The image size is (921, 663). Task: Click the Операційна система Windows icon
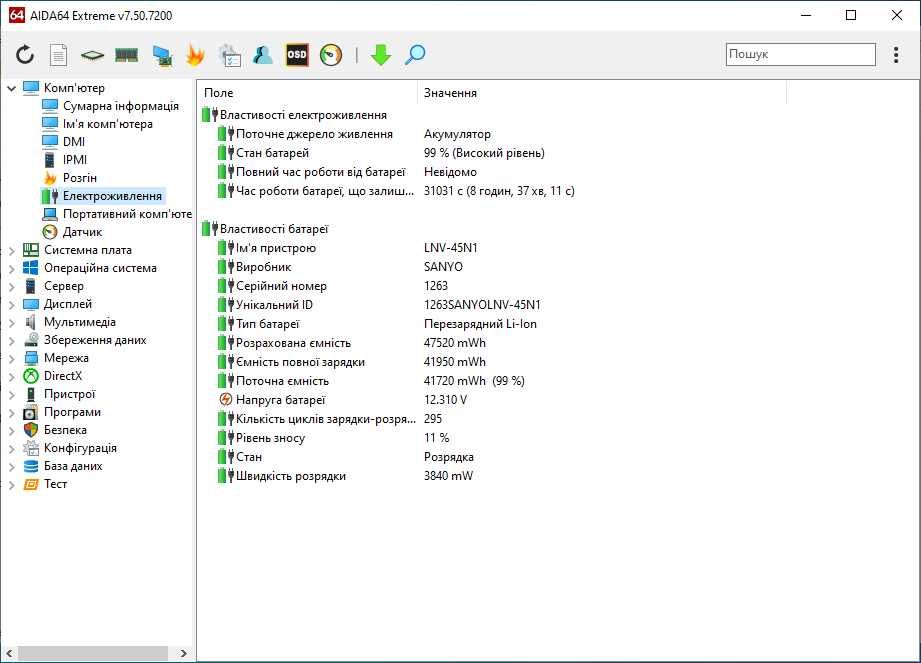31,268
